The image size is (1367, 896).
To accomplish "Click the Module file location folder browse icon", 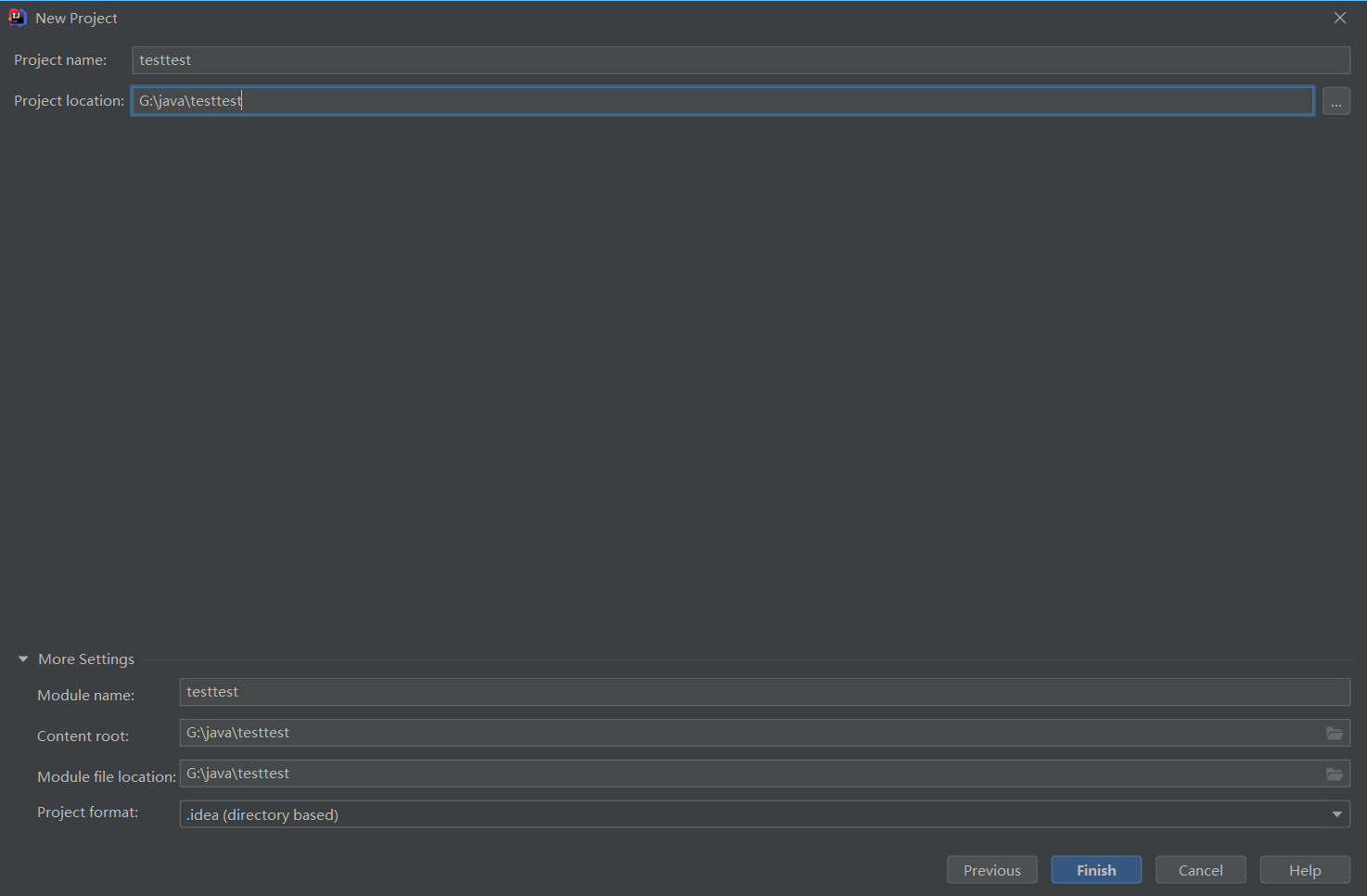I will click(1335, 774).
